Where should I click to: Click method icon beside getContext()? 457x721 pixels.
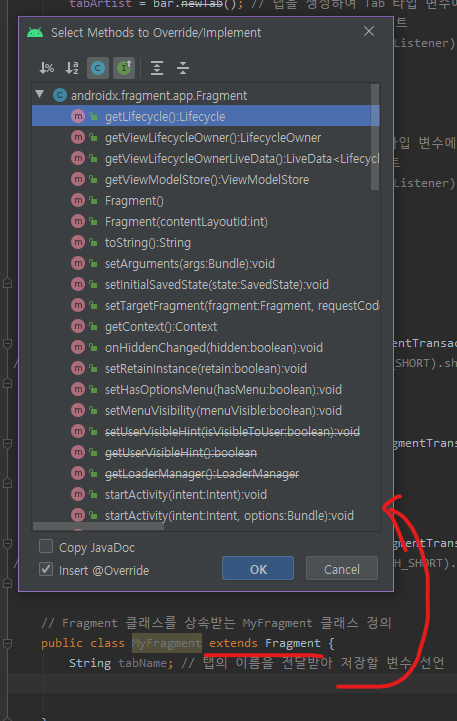(78, 326)
